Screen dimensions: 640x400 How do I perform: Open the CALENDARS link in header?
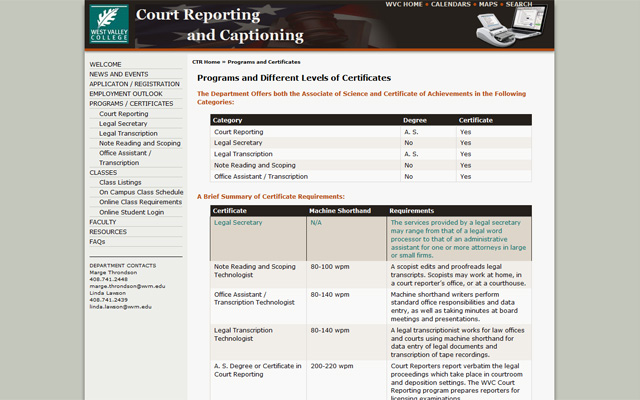[x=451, y=4]
